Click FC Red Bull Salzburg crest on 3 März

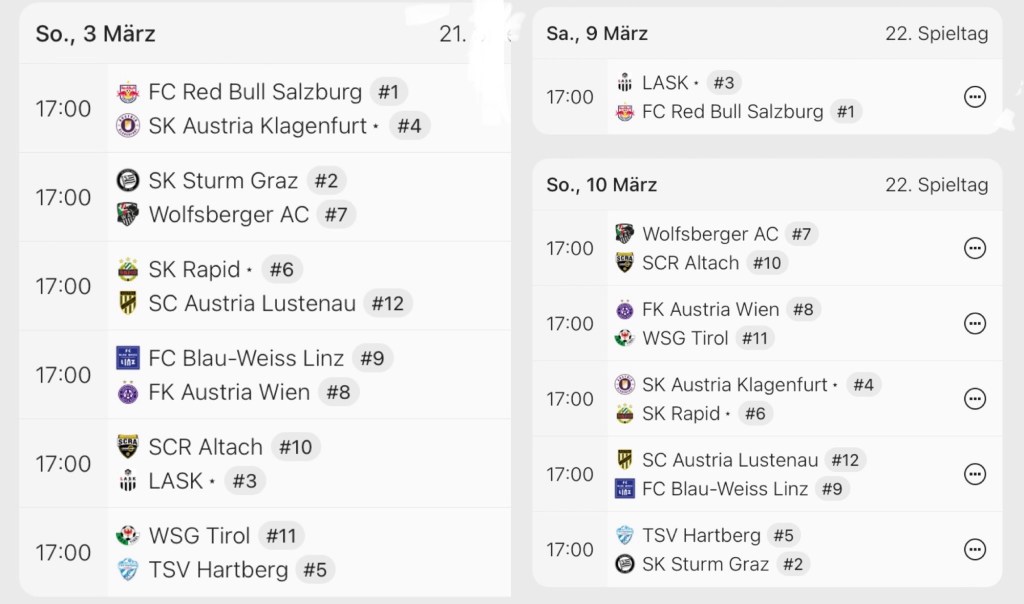coord(128,93)
